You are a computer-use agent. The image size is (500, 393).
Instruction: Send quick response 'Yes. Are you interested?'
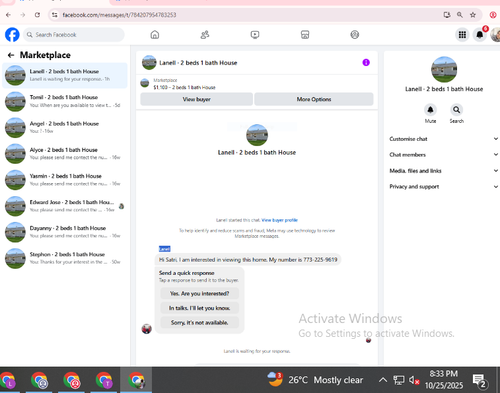point(199,293)
